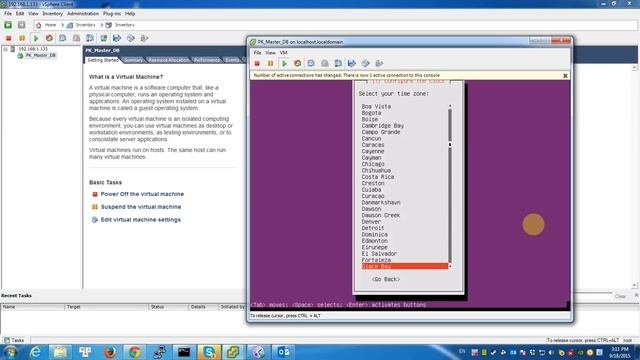This screenshot has height=360, width=640.
Task: Click the green Power On icon in vSphere main toolbar
Action: coord(36,38)
